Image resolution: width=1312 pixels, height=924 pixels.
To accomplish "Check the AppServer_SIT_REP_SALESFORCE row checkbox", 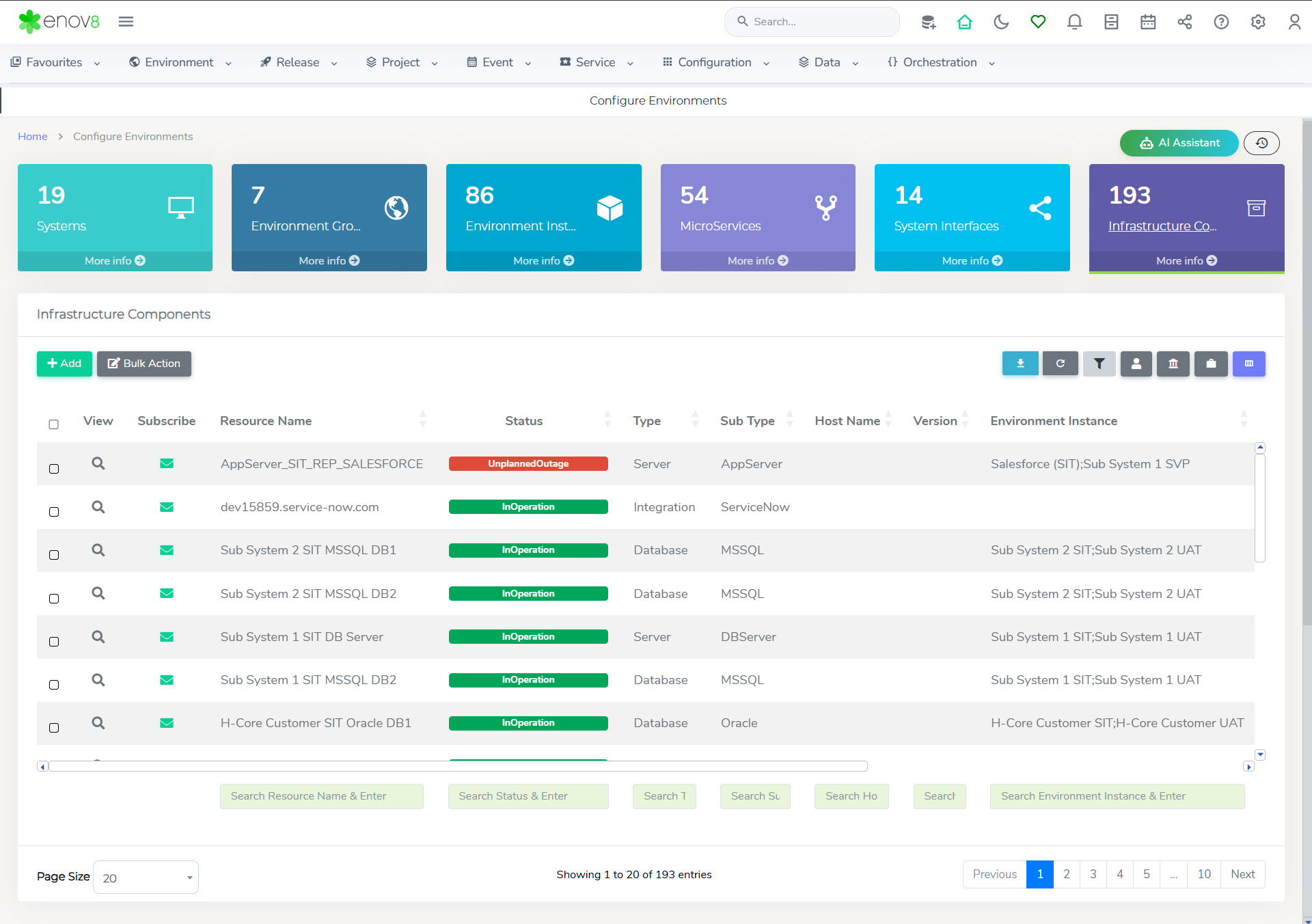I will 54,469.
